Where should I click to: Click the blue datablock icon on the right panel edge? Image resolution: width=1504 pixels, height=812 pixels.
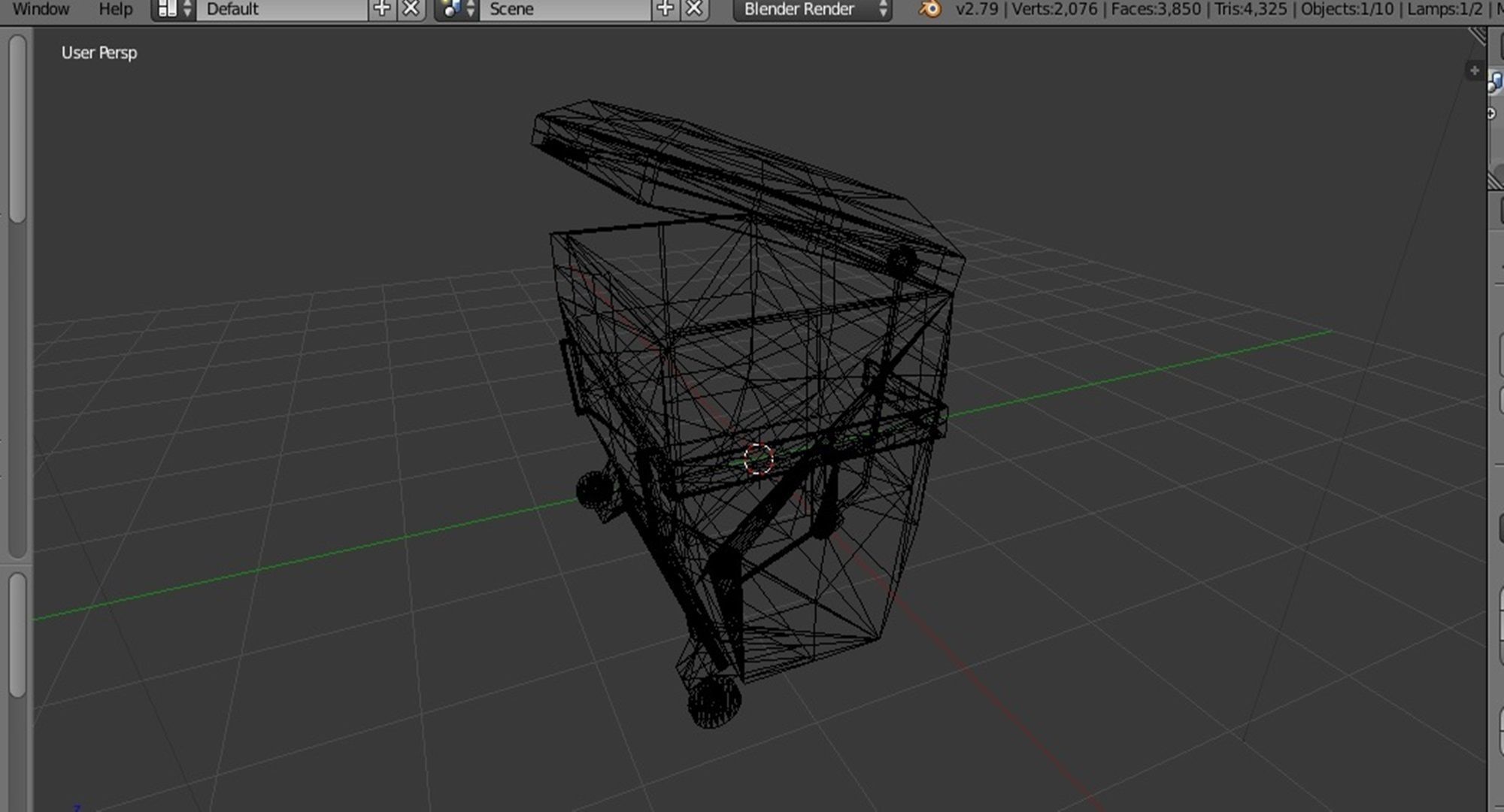click(1497, 83)
